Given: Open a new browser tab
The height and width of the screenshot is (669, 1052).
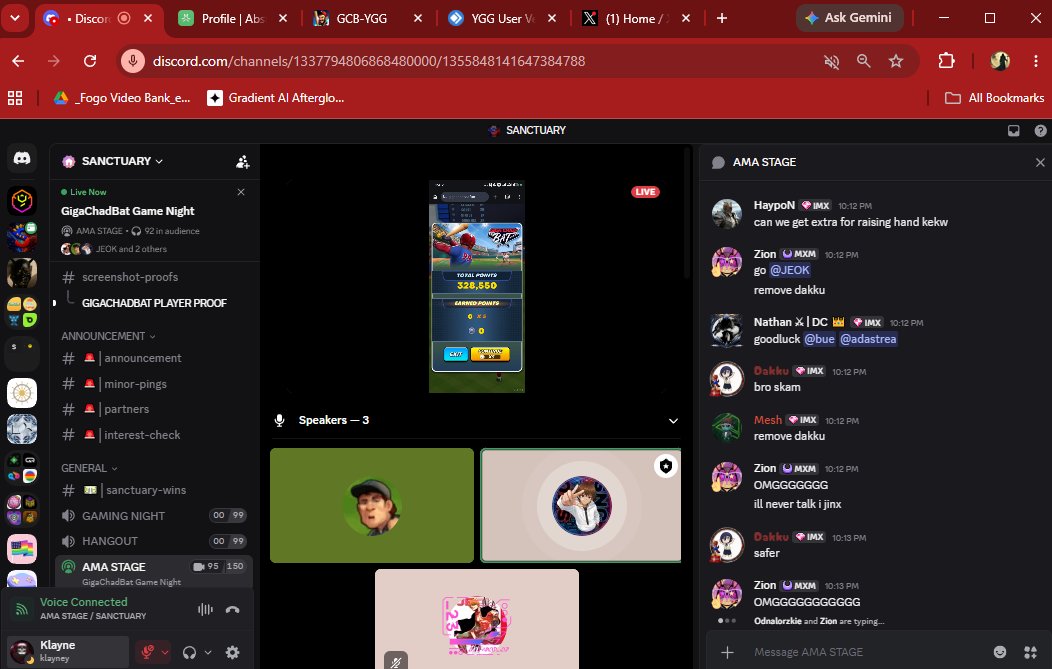Looking at the screenshot, I should (x=722, y=19).
